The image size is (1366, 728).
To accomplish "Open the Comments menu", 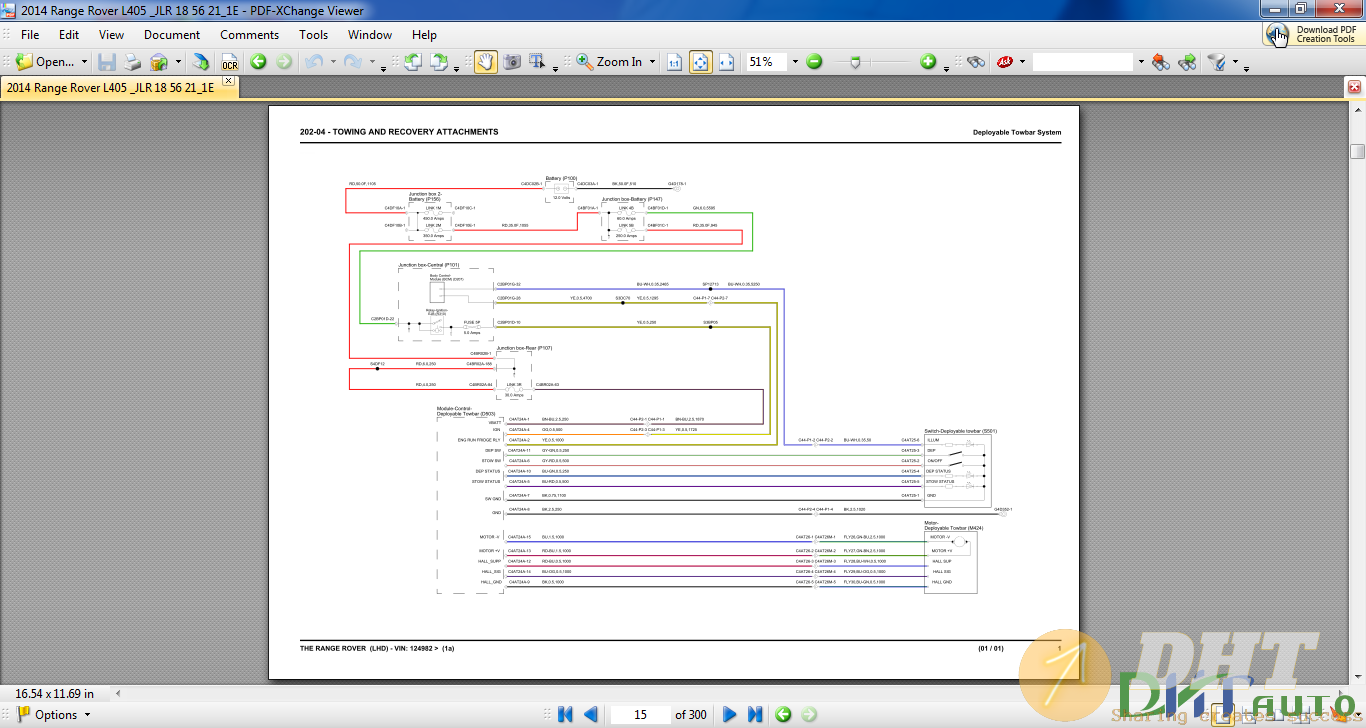I will coord(250,35).
